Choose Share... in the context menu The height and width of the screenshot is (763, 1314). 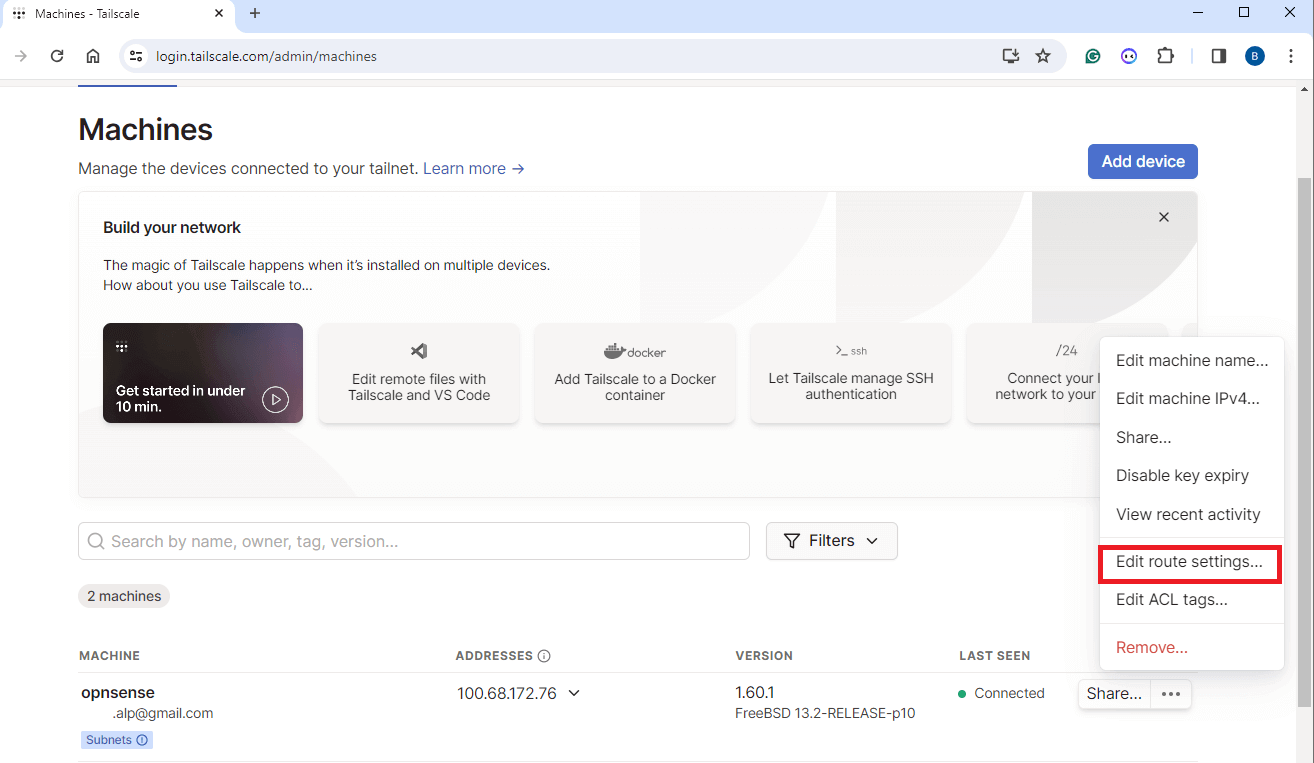[1192, 438]
